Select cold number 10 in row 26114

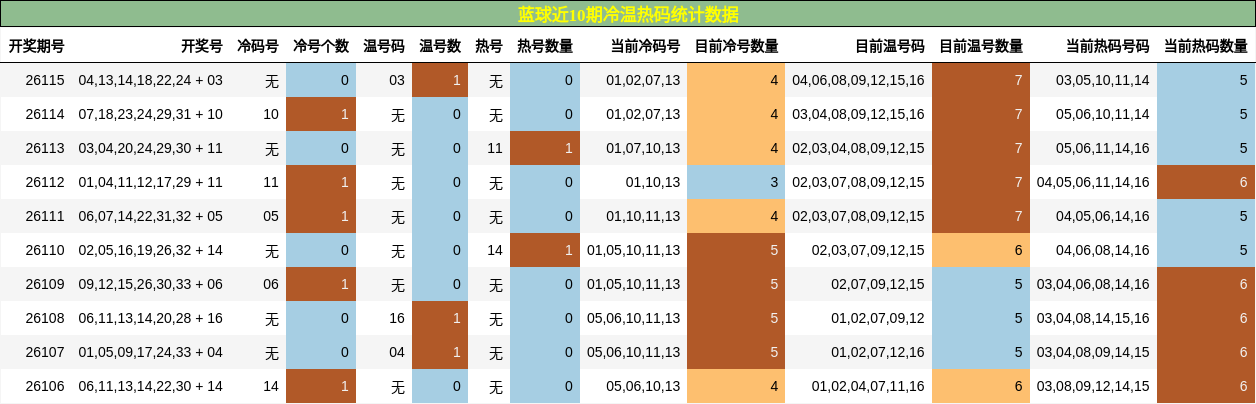click(x=271, y=114)
